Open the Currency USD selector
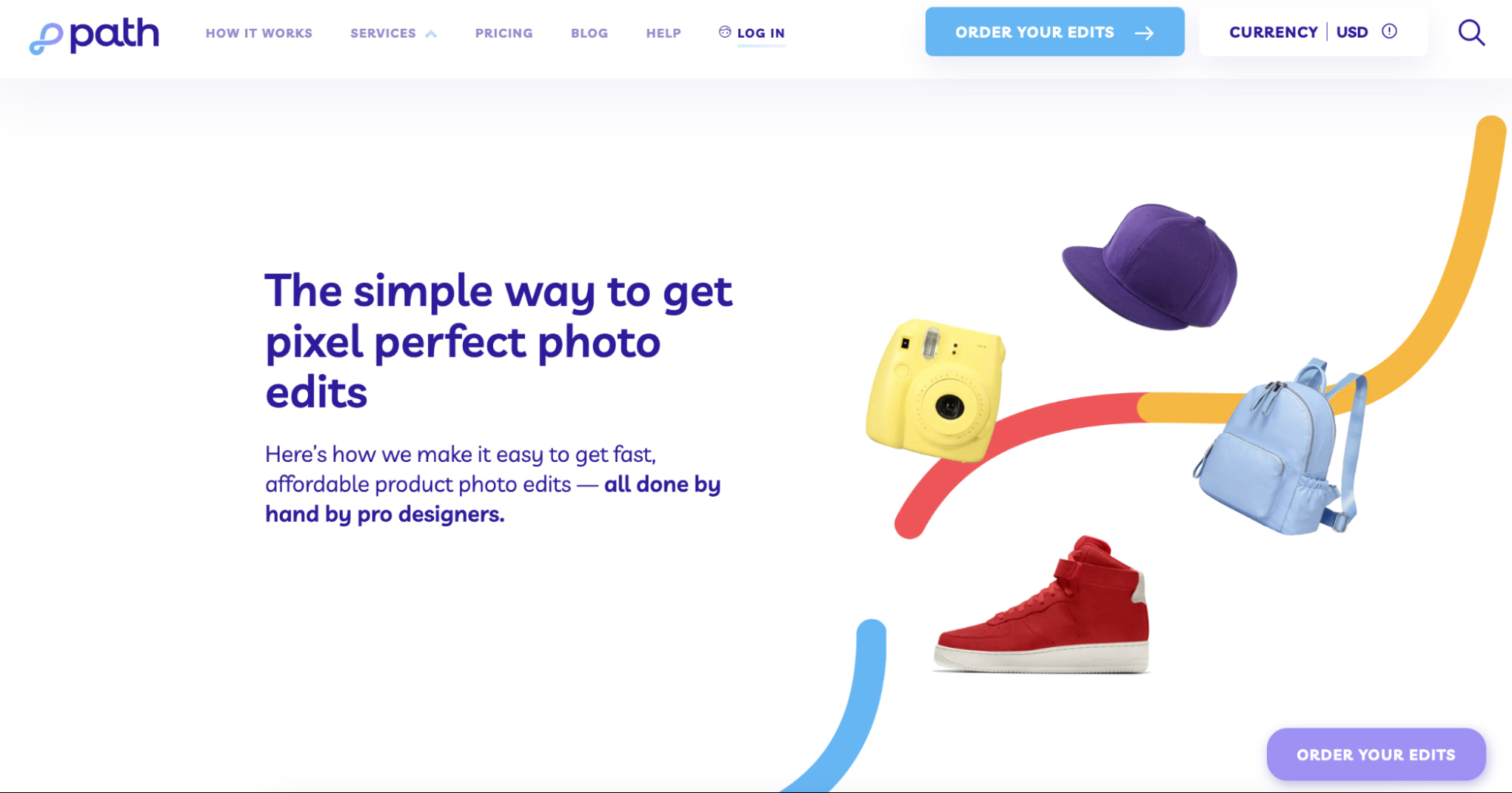 (1313, 32)
